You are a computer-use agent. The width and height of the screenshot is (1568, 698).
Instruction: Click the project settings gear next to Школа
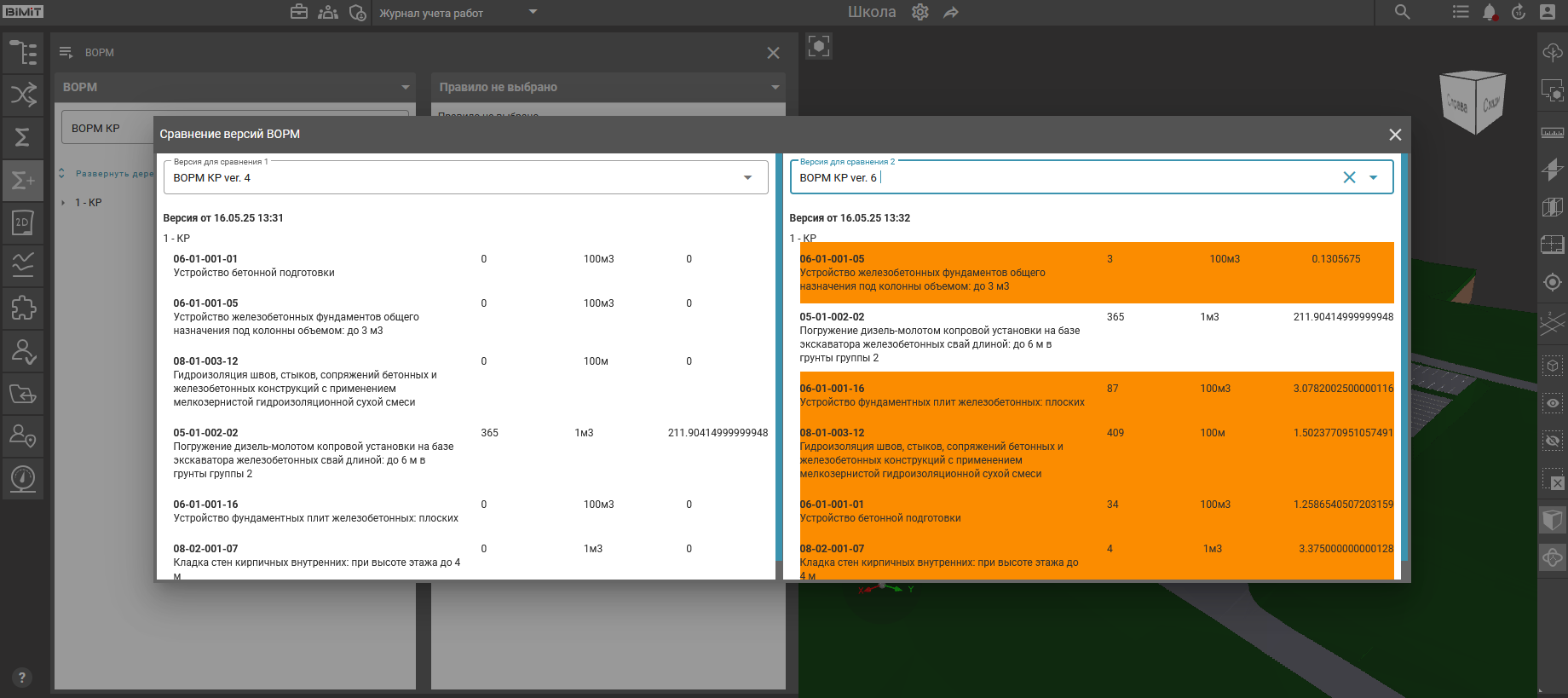[920, 13]
